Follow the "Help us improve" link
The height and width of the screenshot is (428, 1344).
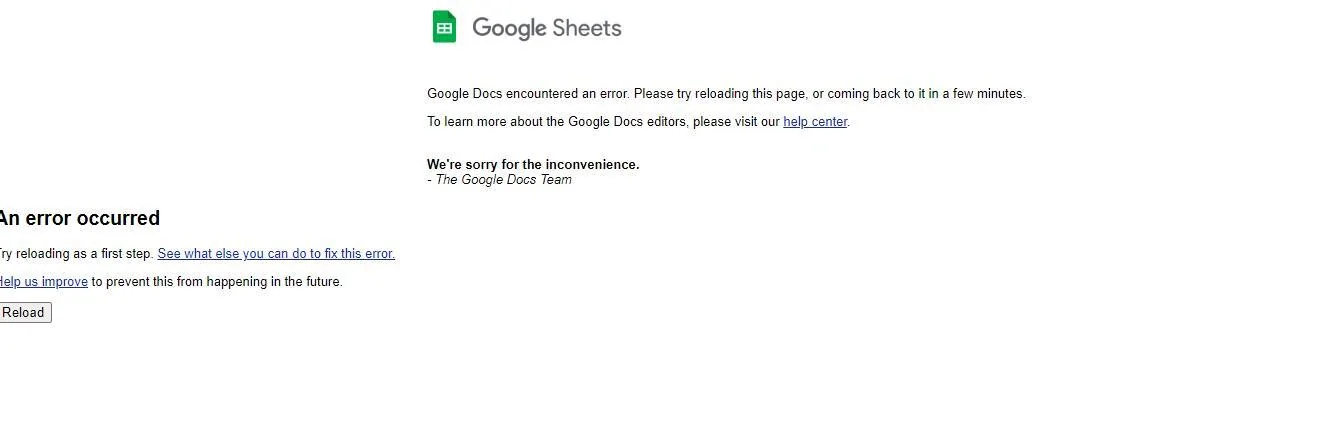[x=44, y=282]
